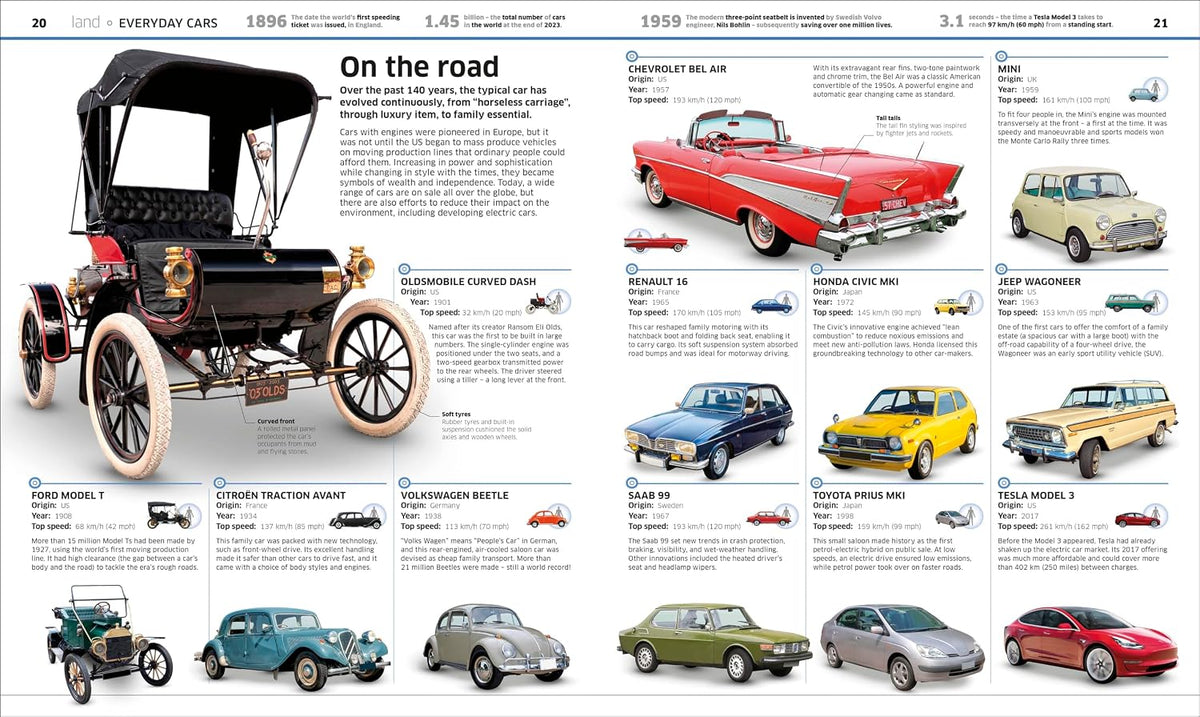
Task: Click Tesla "Top speed: 261 km/h (162 mph)" line
Action: [1053, 525]
